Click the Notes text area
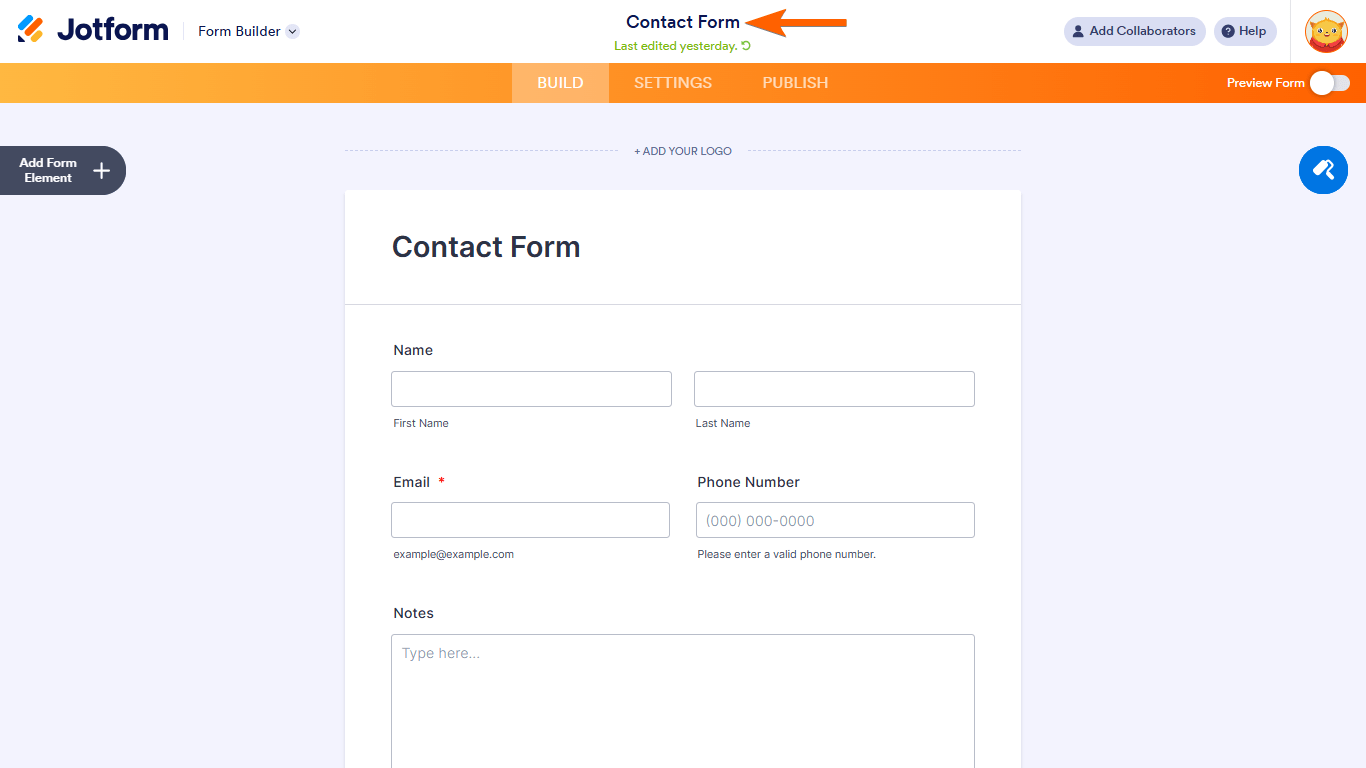 tap(683, 700)
